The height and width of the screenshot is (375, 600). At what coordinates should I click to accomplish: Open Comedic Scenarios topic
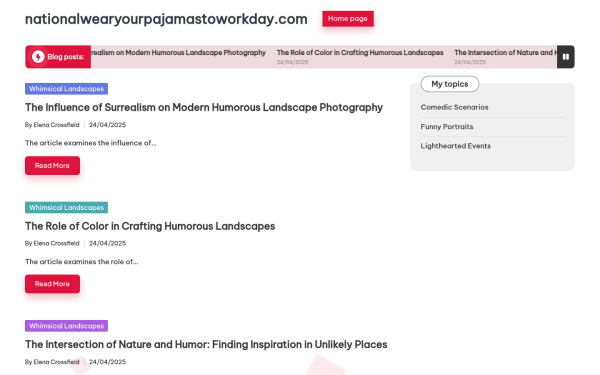454,107
